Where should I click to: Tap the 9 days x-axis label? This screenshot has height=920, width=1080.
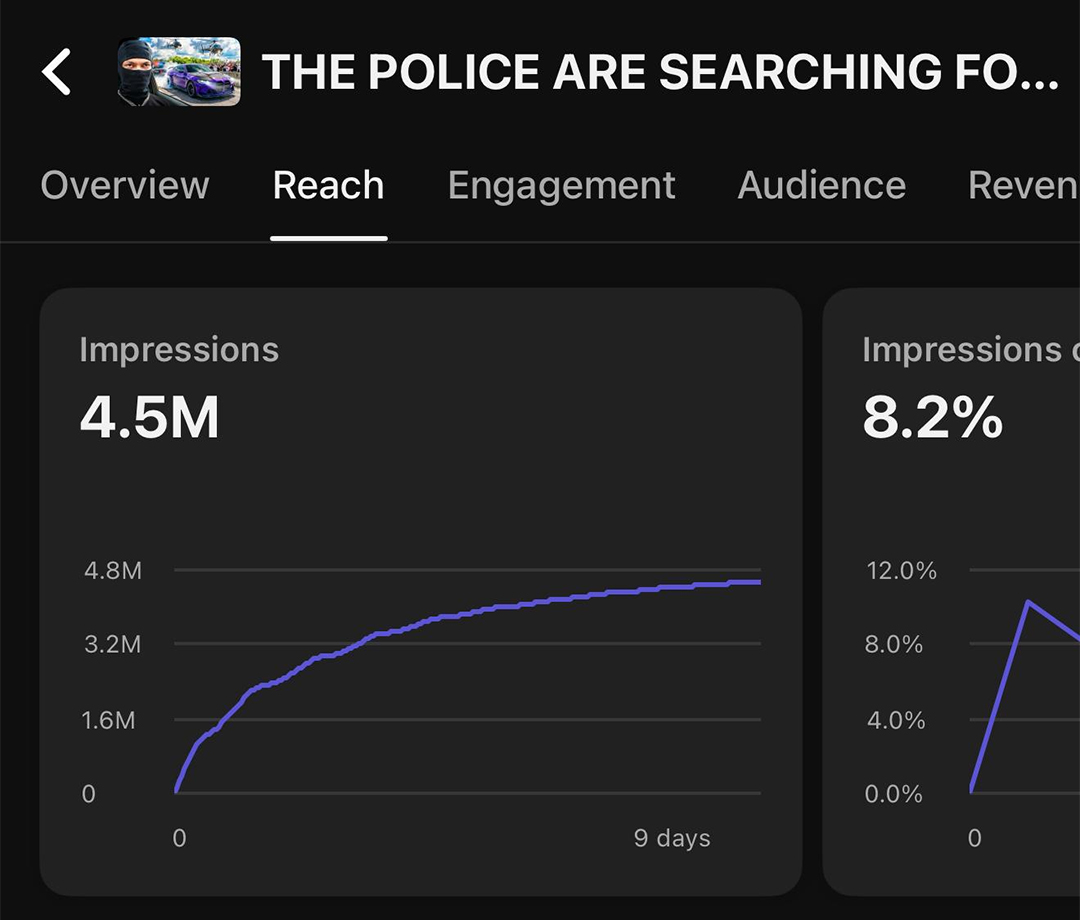click(672, 838)
